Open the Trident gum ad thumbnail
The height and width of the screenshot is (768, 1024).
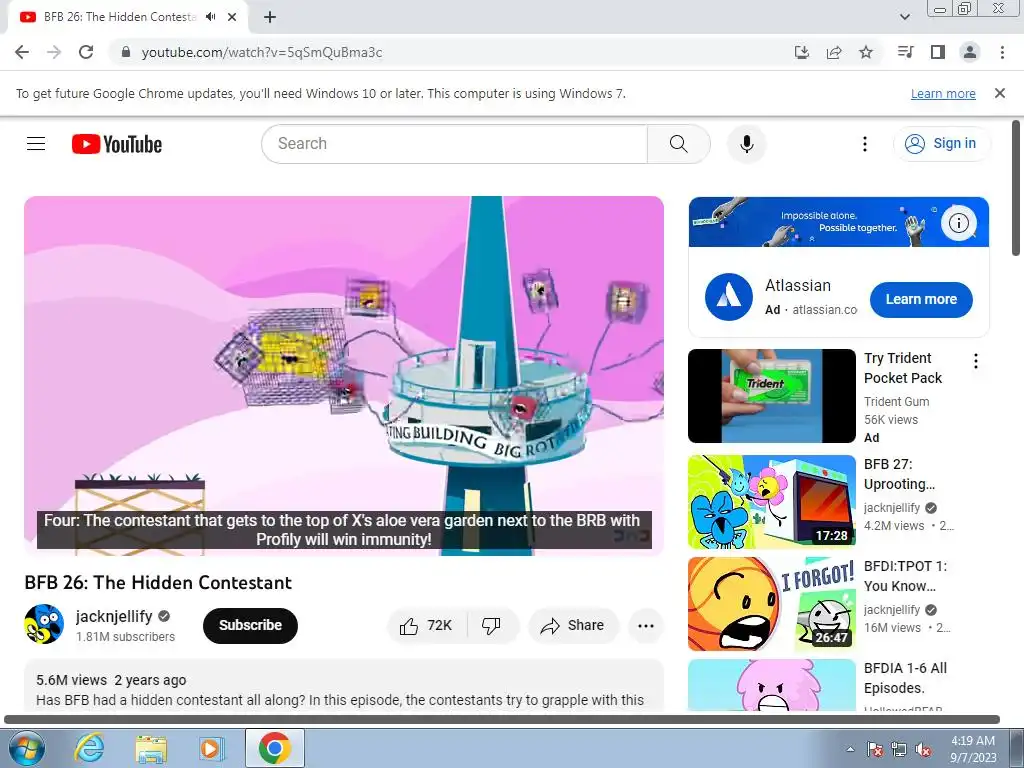(x=772, y=396)
